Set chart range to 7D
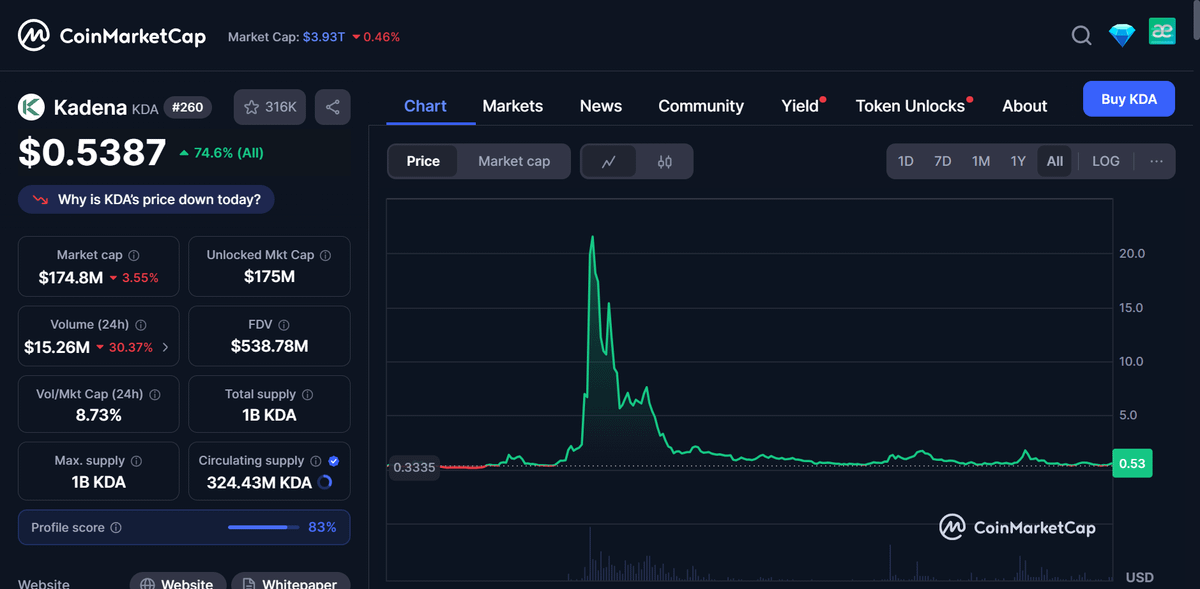Viewport: 1200px width, 589px height. point(942,161)
